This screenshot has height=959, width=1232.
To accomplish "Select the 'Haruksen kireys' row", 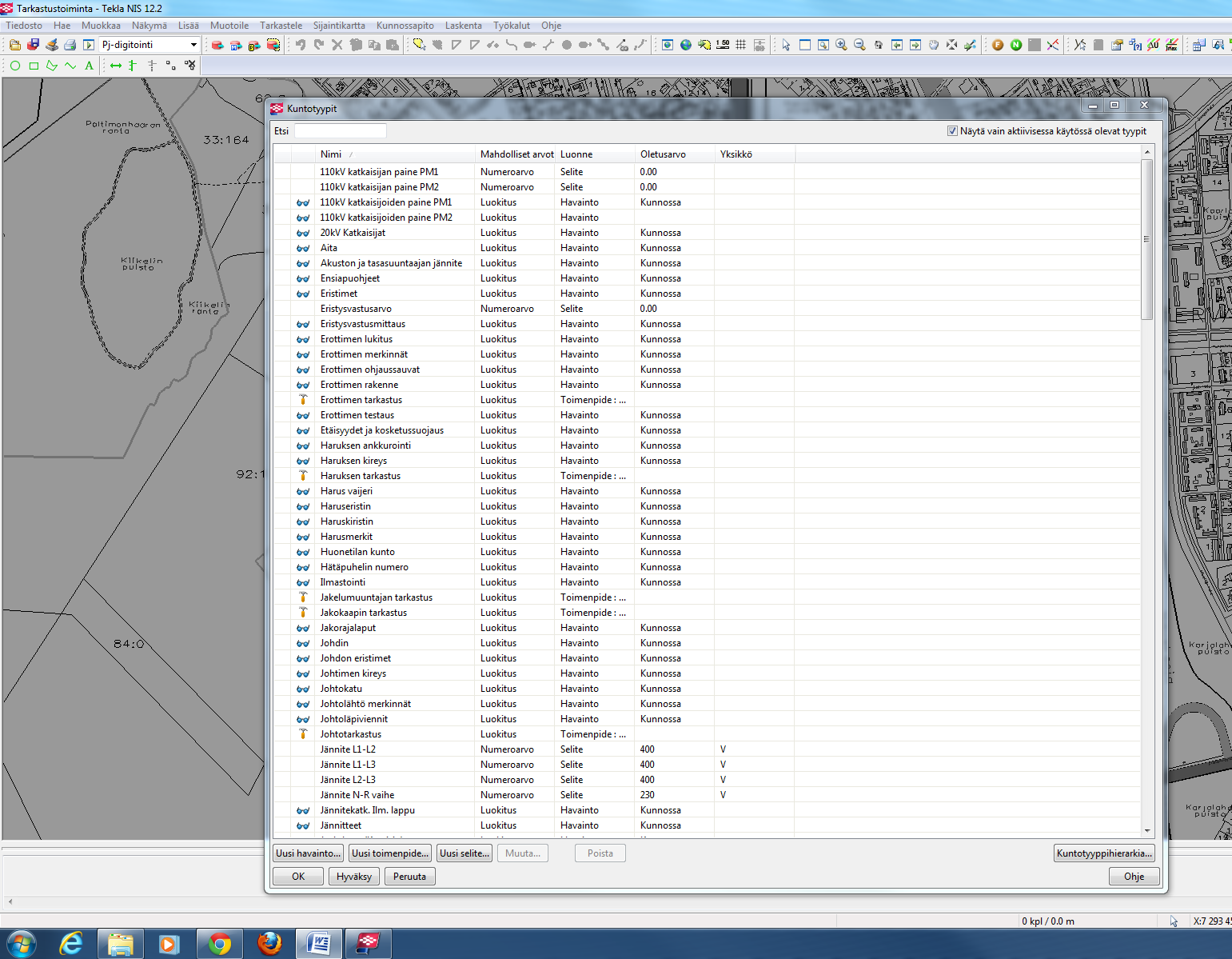I will (708, 461).
